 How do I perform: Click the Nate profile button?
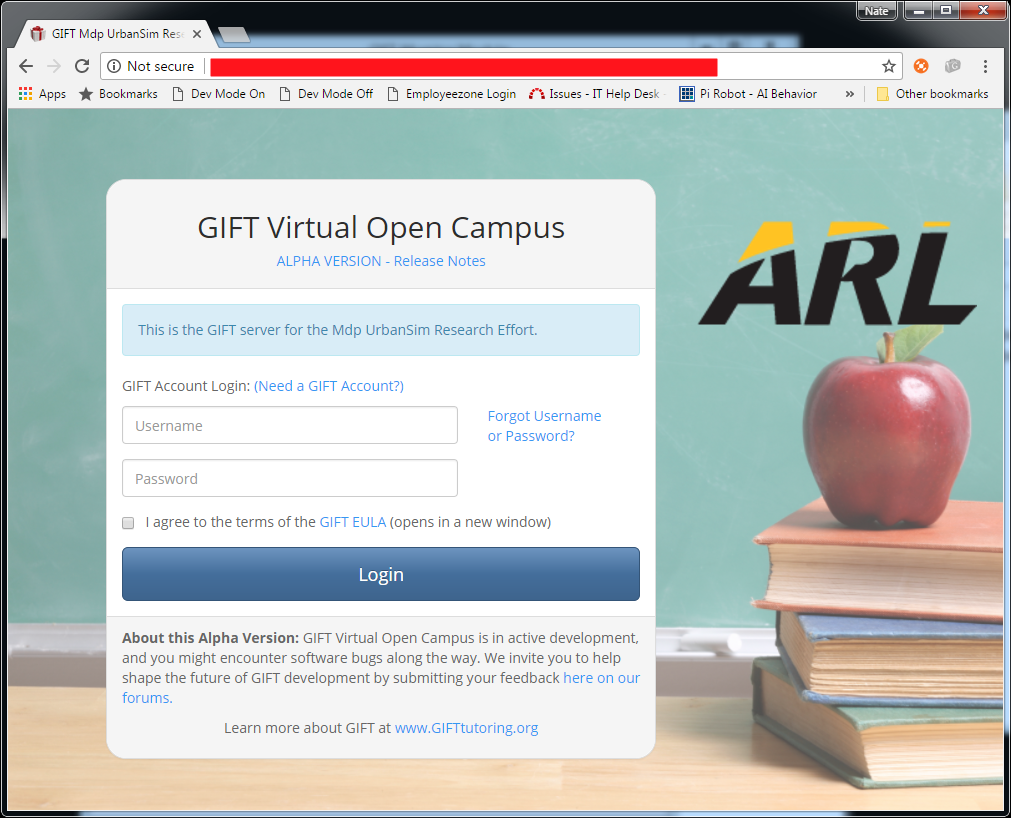876,11
